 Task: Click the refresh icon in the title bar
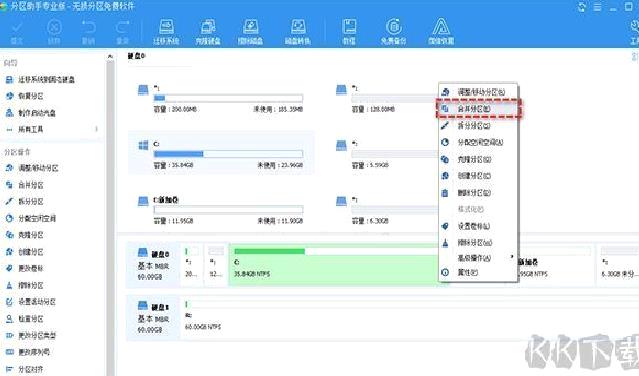(x=582, y=7)
